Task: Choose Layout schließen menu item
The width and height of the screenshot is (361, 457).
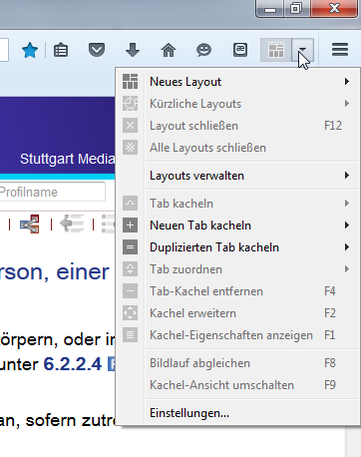Action: [x=237, y=126]
